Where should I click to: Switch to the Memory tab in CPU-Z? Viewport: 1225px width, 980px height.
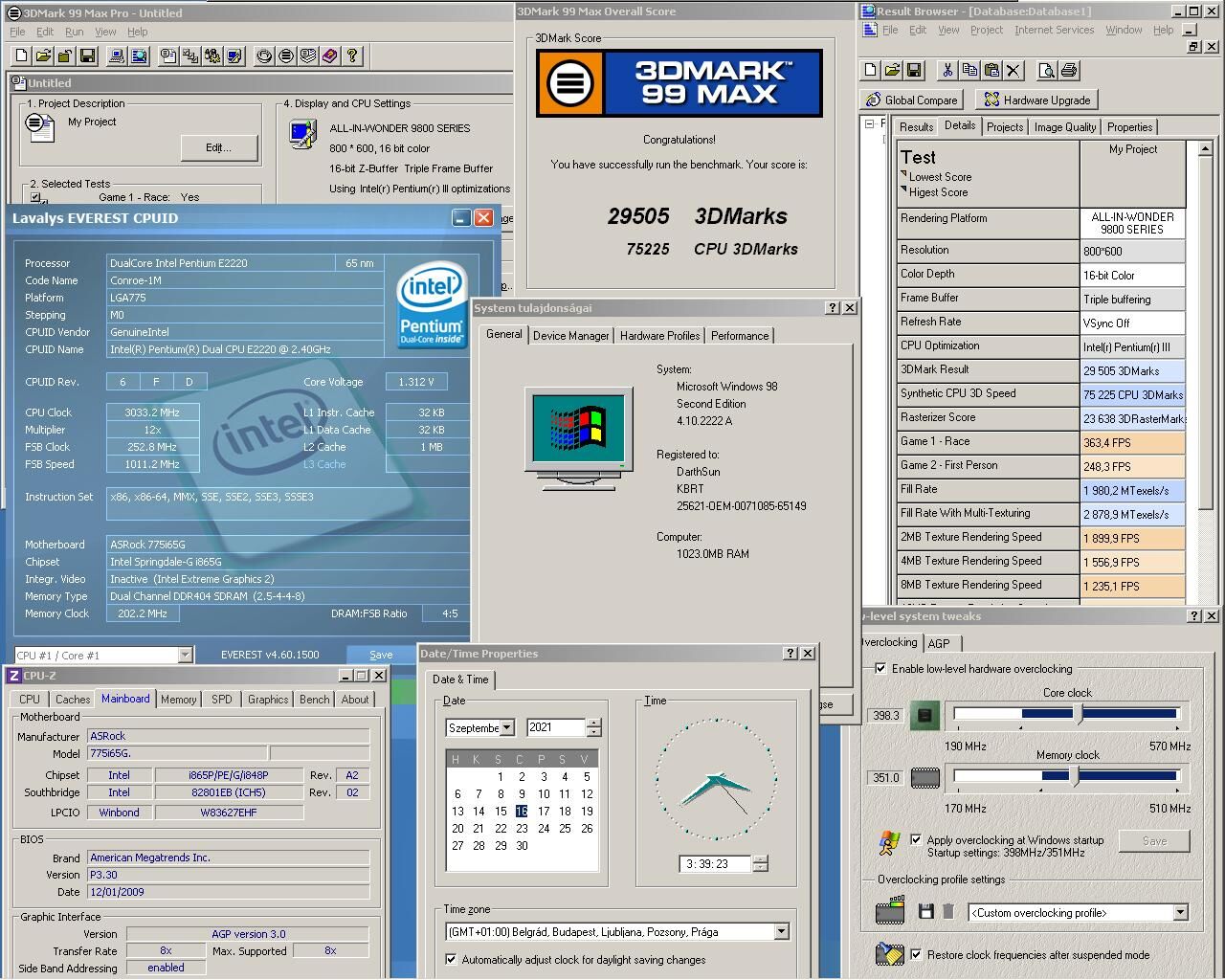pos(178,700)
